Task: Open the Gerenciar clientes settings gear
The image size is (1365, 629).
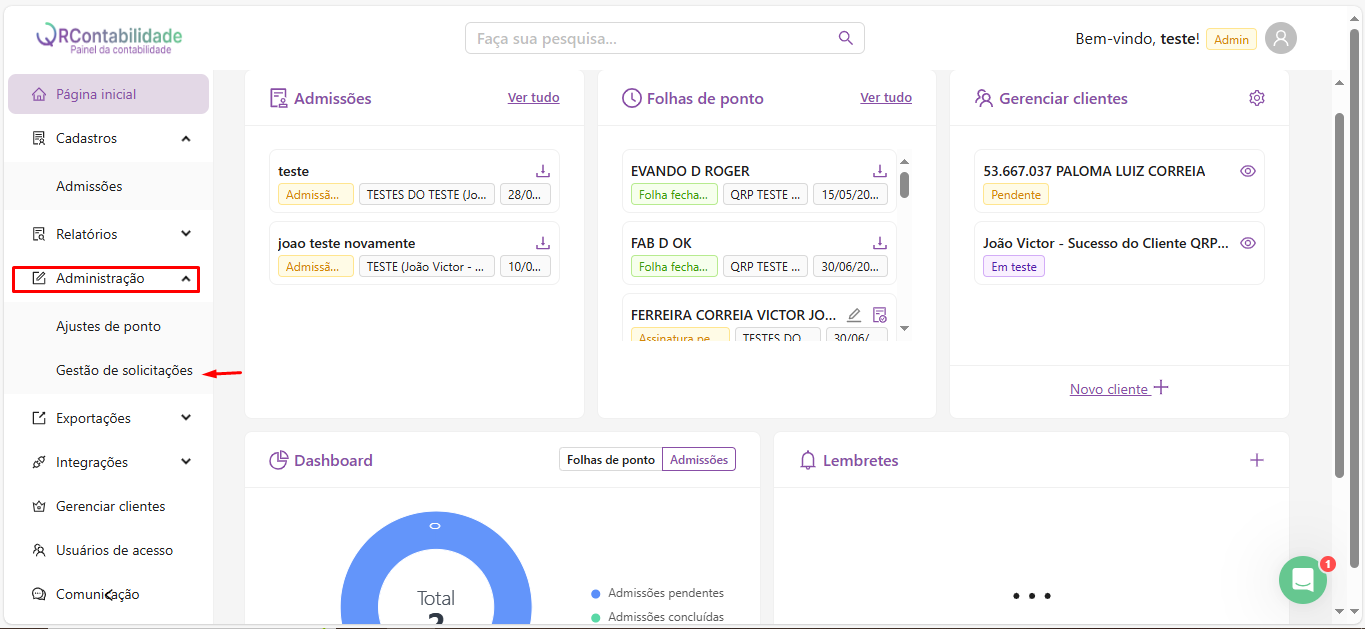Action: pos(1257,98)
